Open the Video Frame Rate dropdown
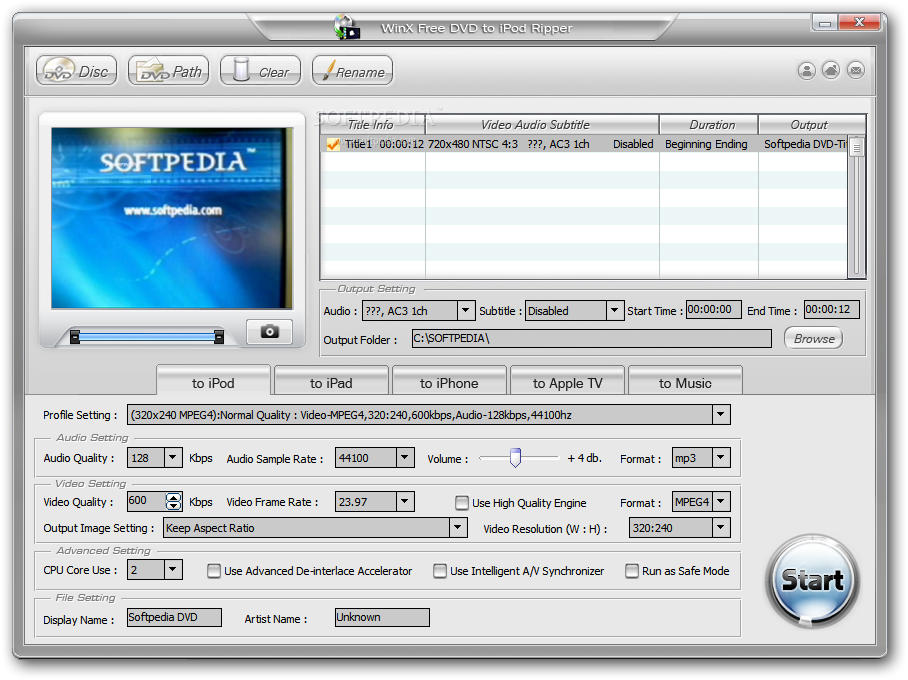This screenshot has width=908, height=680. click(405, 502)
